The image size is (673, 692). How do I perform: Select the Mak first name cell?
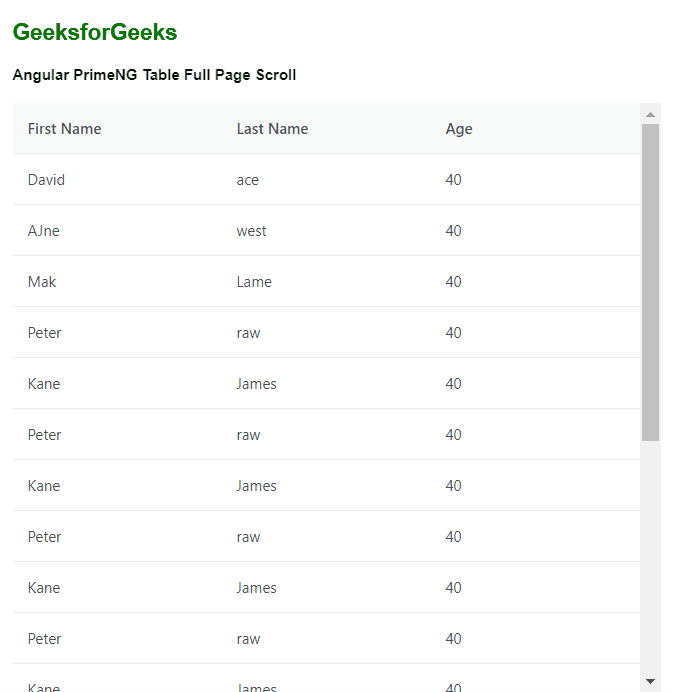[42, 282]
